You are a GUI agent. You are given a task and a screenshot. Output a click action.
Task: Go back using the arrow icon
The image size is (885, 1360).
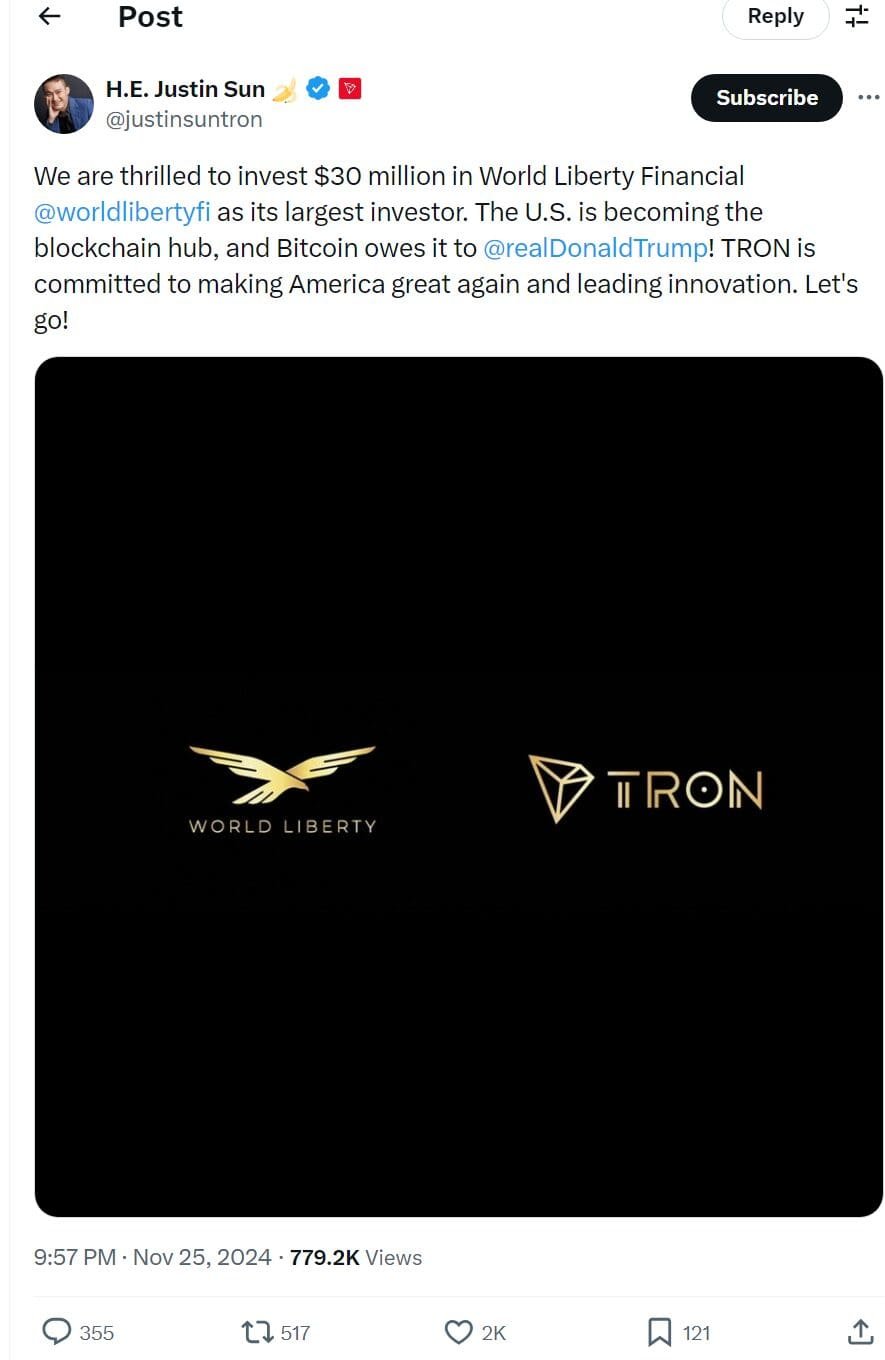tap(49, 16)
